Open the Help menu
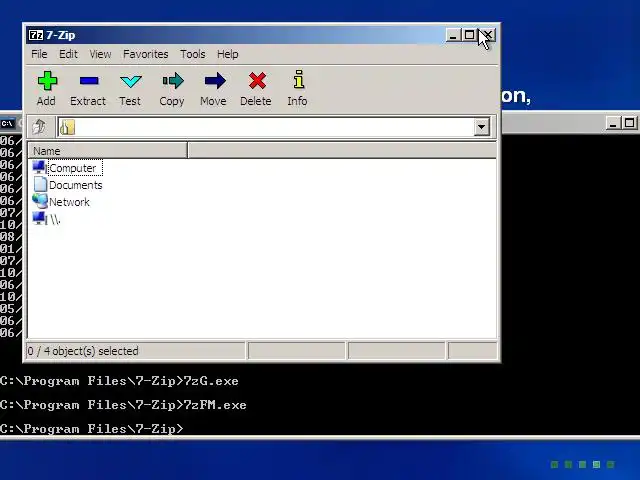640x480 pixels. 228,54
